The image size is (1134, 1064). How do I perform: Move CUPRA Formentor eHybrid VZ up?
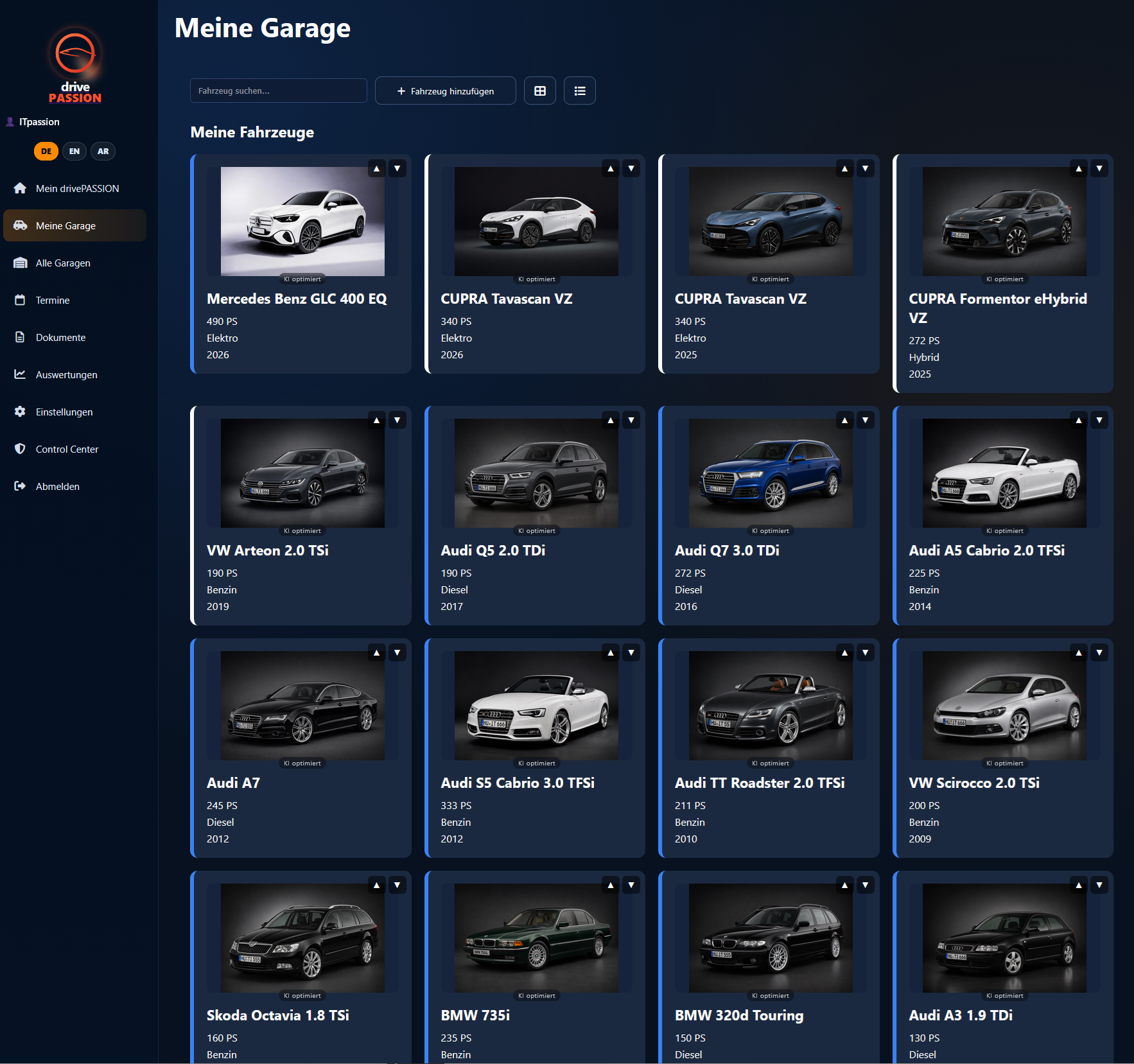tap(1079, 168)
